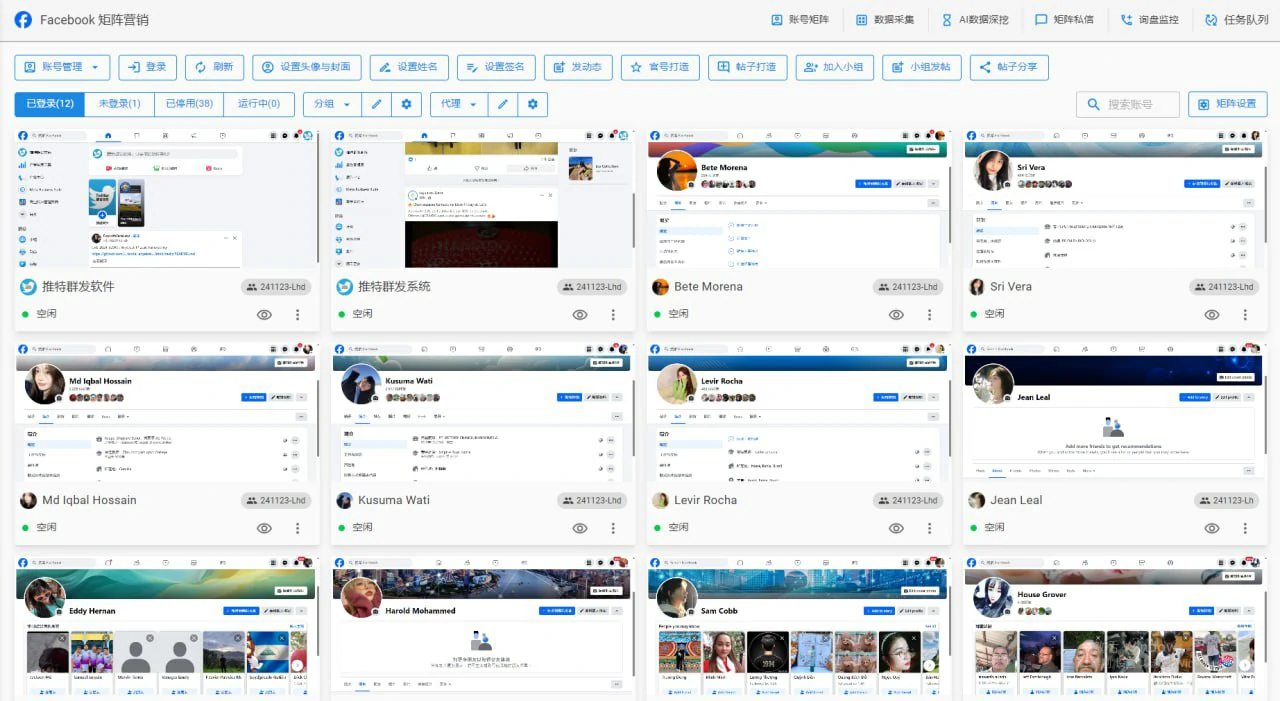
Task: Click the 帖子分享 share button
Action: point(1009,67)
